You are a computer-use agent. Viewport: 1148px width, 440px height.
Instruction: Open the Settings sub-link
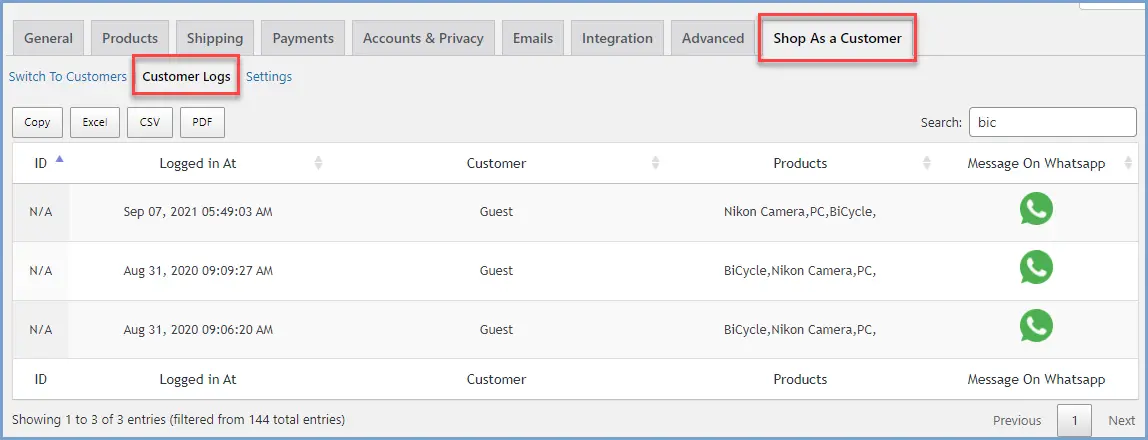pyautogui.click(x=269, y=76)
